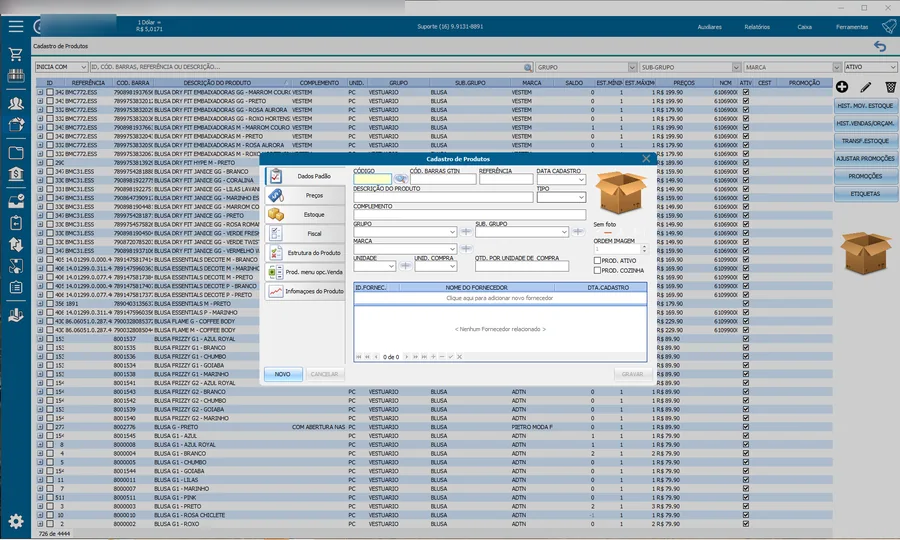Select row checkbox for BLUSA G - PRETO
This screenshot has height=540, width=900.
tap(50, 427)
